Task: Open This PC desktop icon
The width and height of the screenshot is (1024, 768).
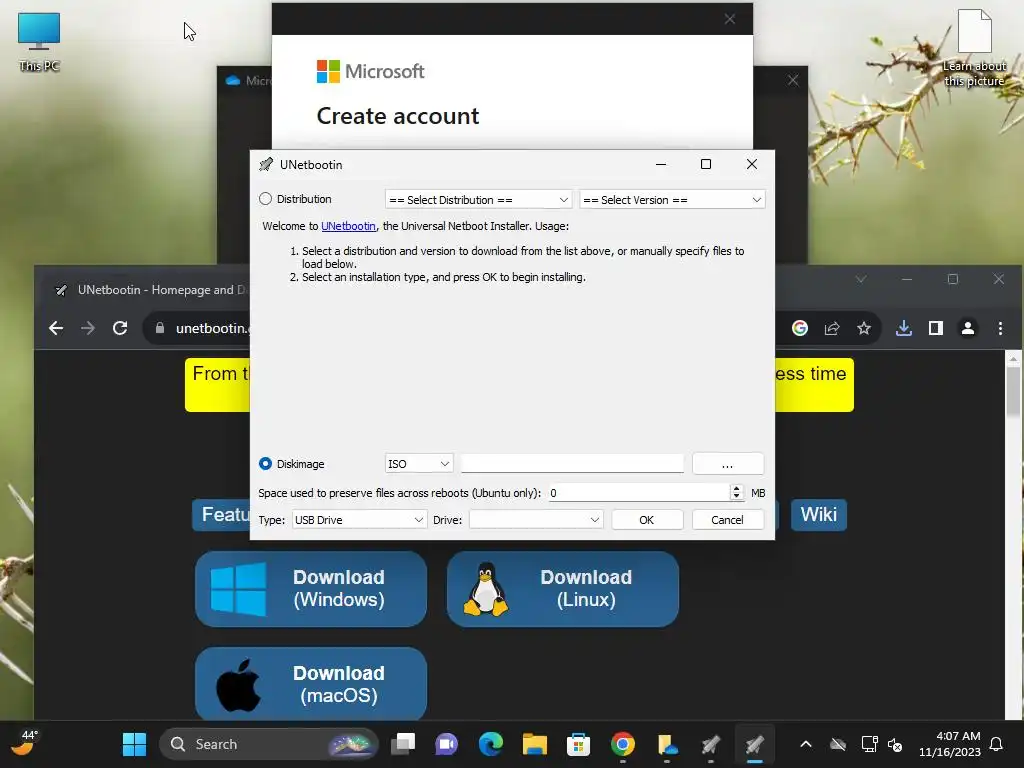Action: [39, 42]
